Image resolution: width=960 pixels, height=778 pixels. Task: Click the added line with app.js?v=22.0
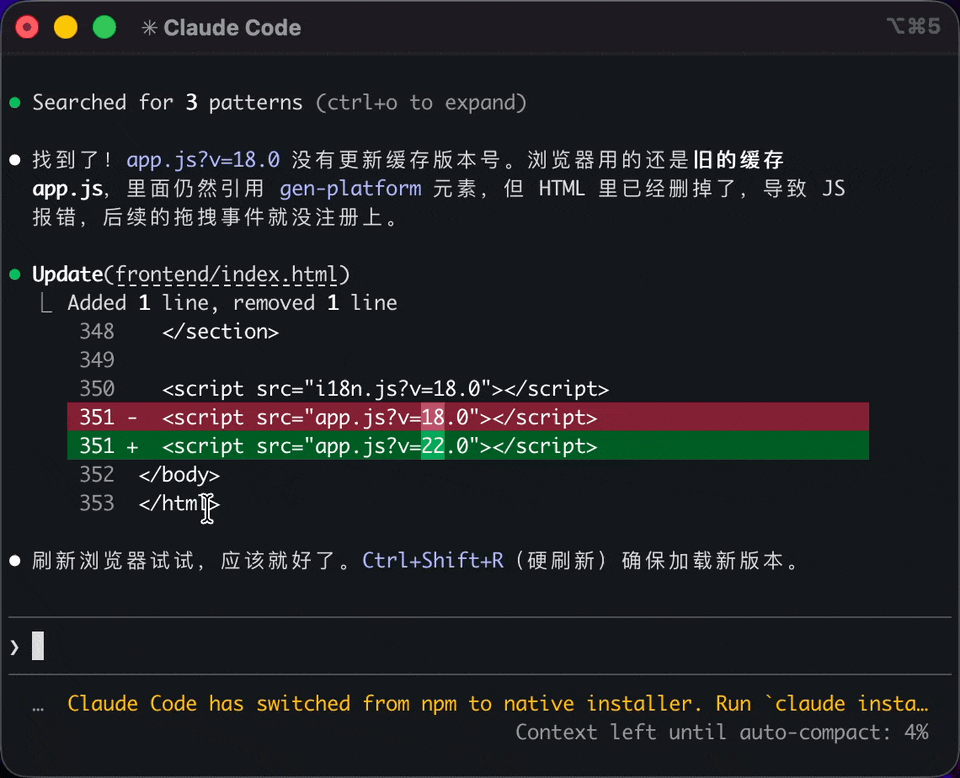(x=468, y=446)
